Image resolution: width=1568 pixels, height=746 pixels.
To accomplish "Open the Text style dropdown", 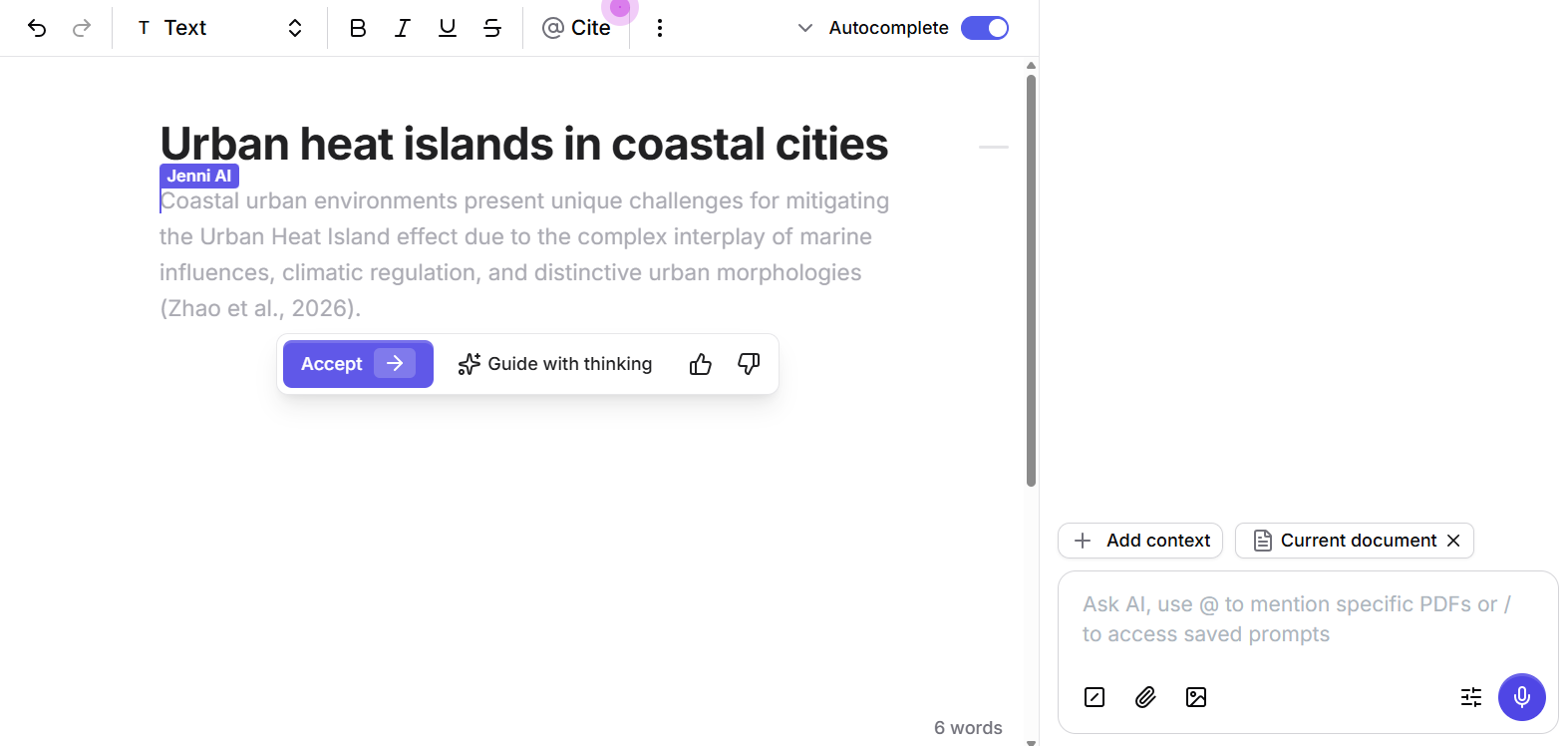I will [x=220, y=28].
